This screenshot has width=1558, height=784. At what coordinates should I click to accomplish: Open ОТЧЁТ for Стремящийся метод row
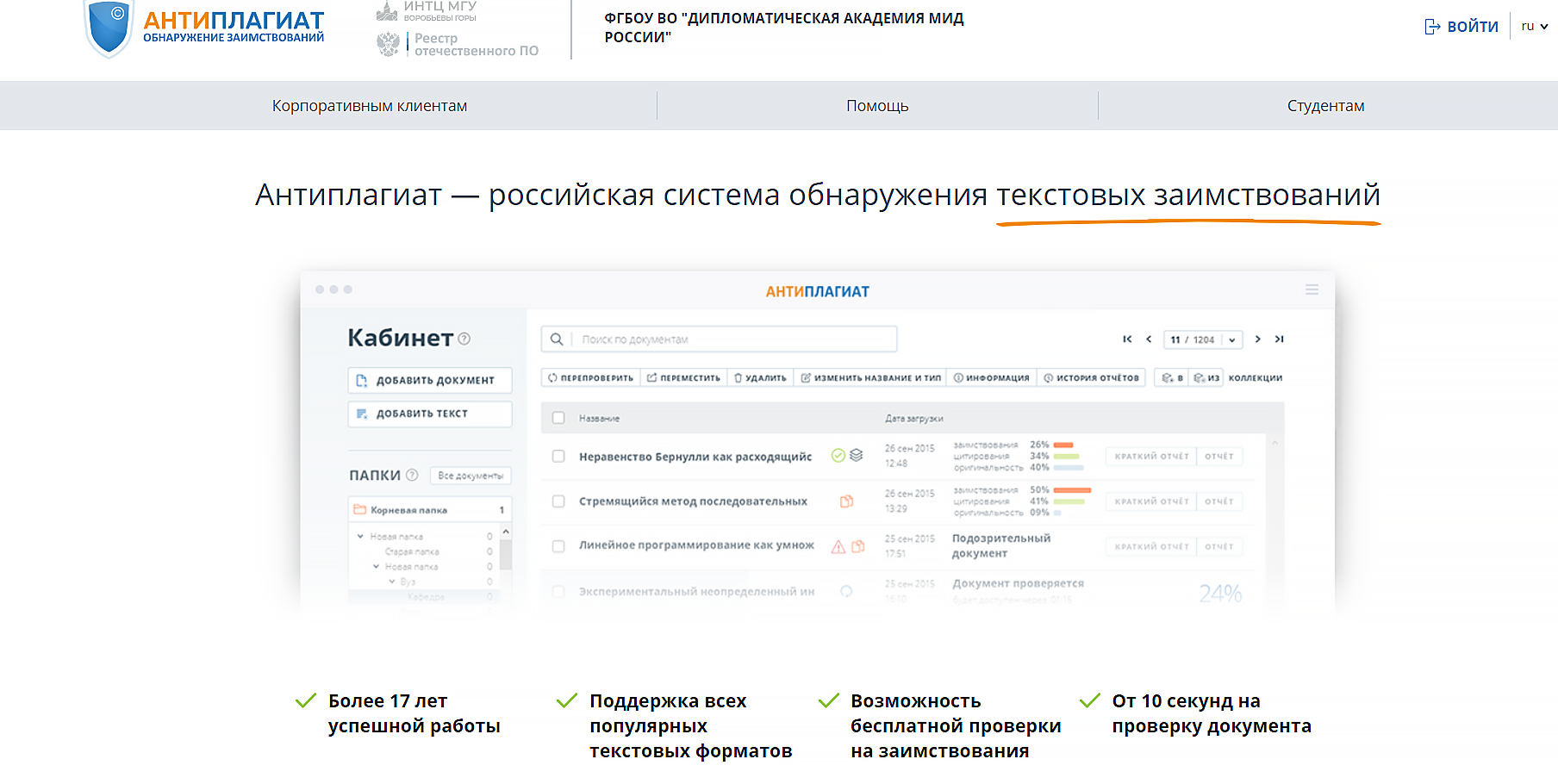[1219, 501]
